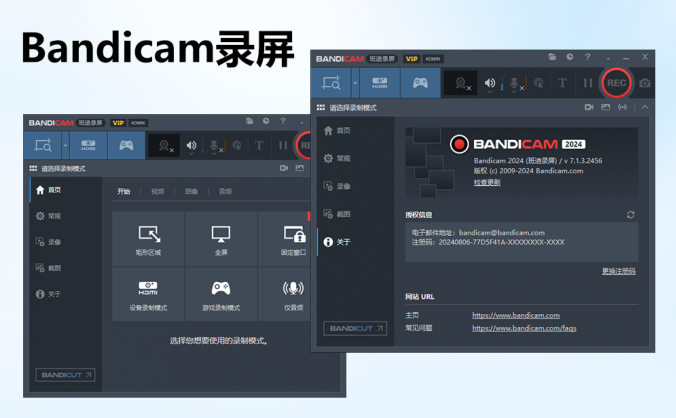Screen dimensions: 676x418
Task: Toggle the mouse click effect in the front window
Action: click(538, 83)
